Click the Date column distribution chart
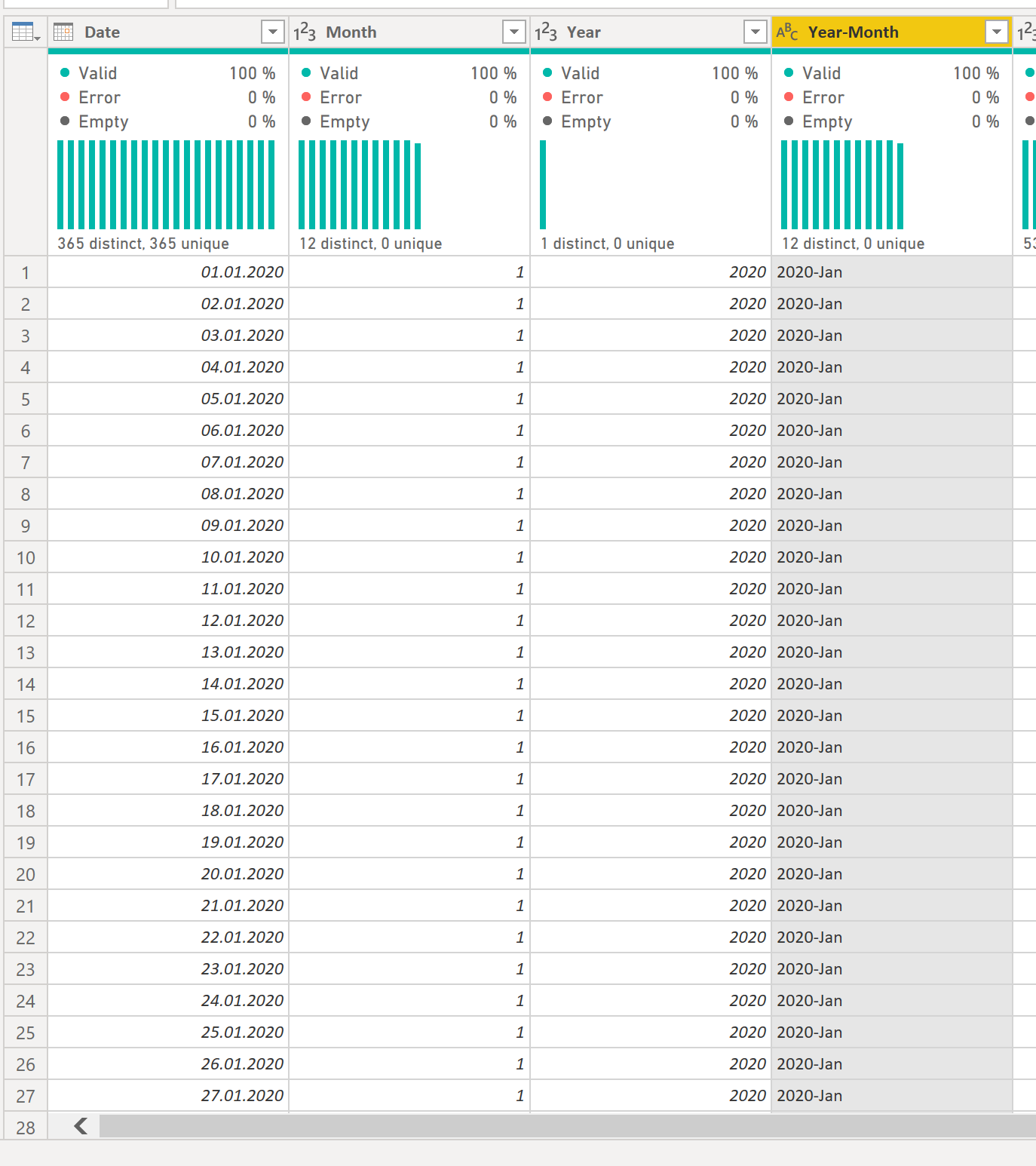This screenshot has height=1166, width=1036. tap(167, 185)
